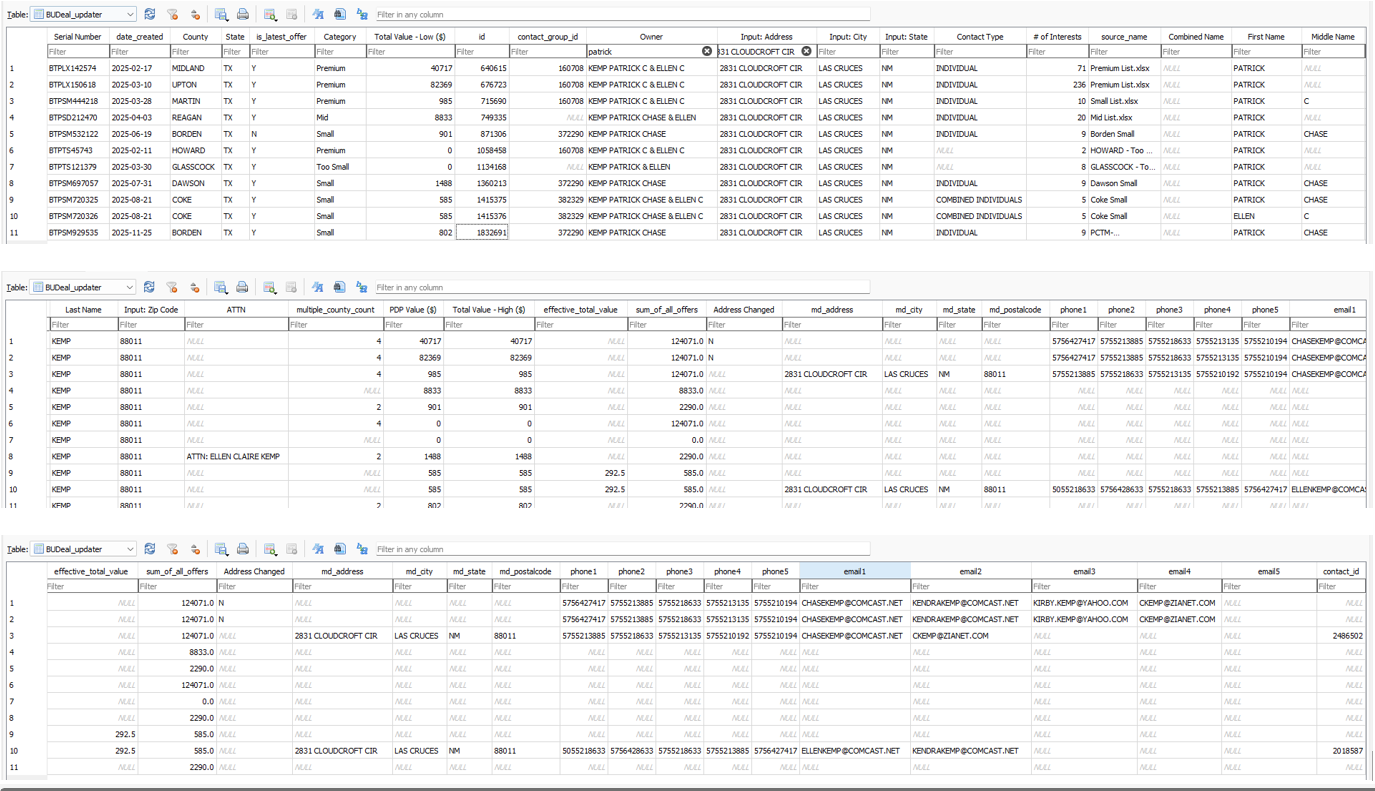
Task: Insert new record in Last Name panel
Action: [x=269, y=287]
